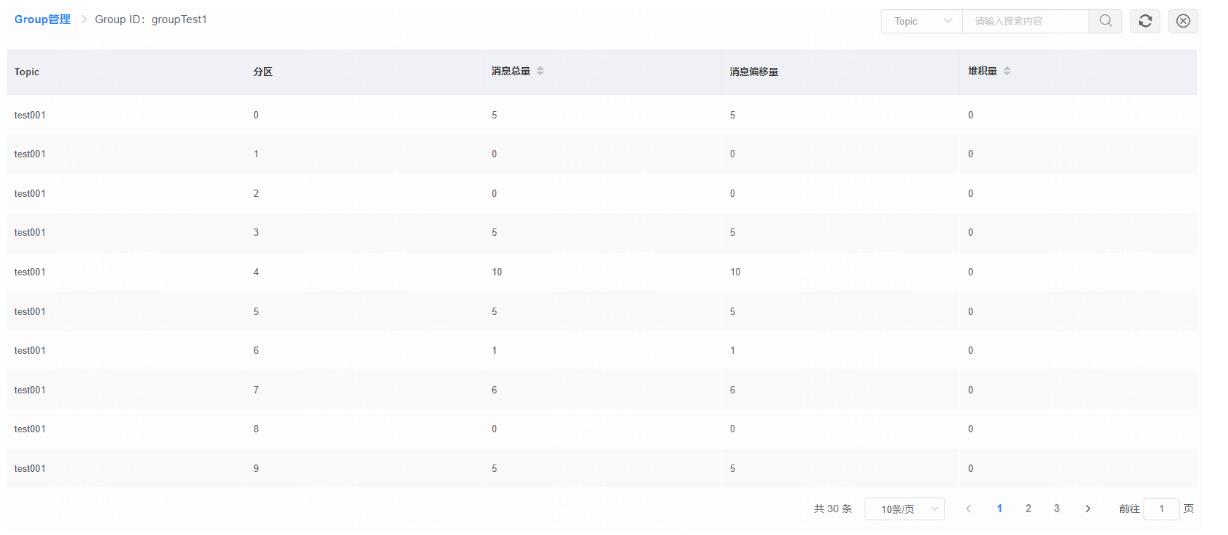Open the Topic search type dropdown
1228x535 pixels.
[921, 21]
